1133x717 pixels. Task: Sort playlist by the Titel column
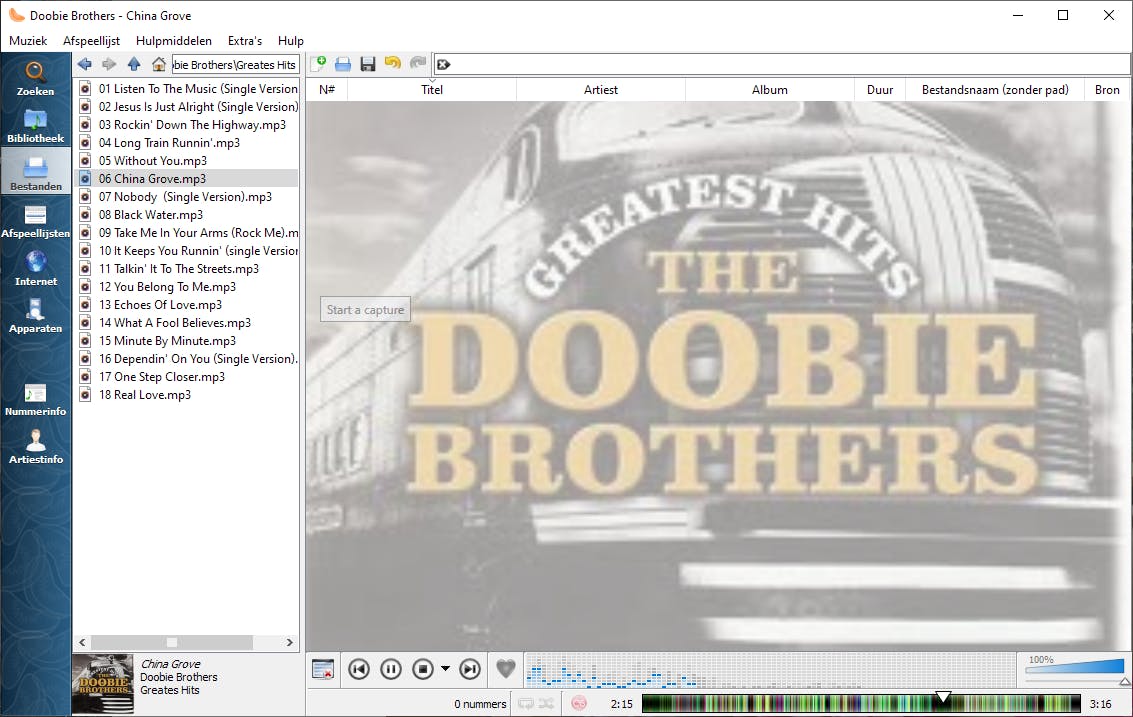(x=432, y=89)
